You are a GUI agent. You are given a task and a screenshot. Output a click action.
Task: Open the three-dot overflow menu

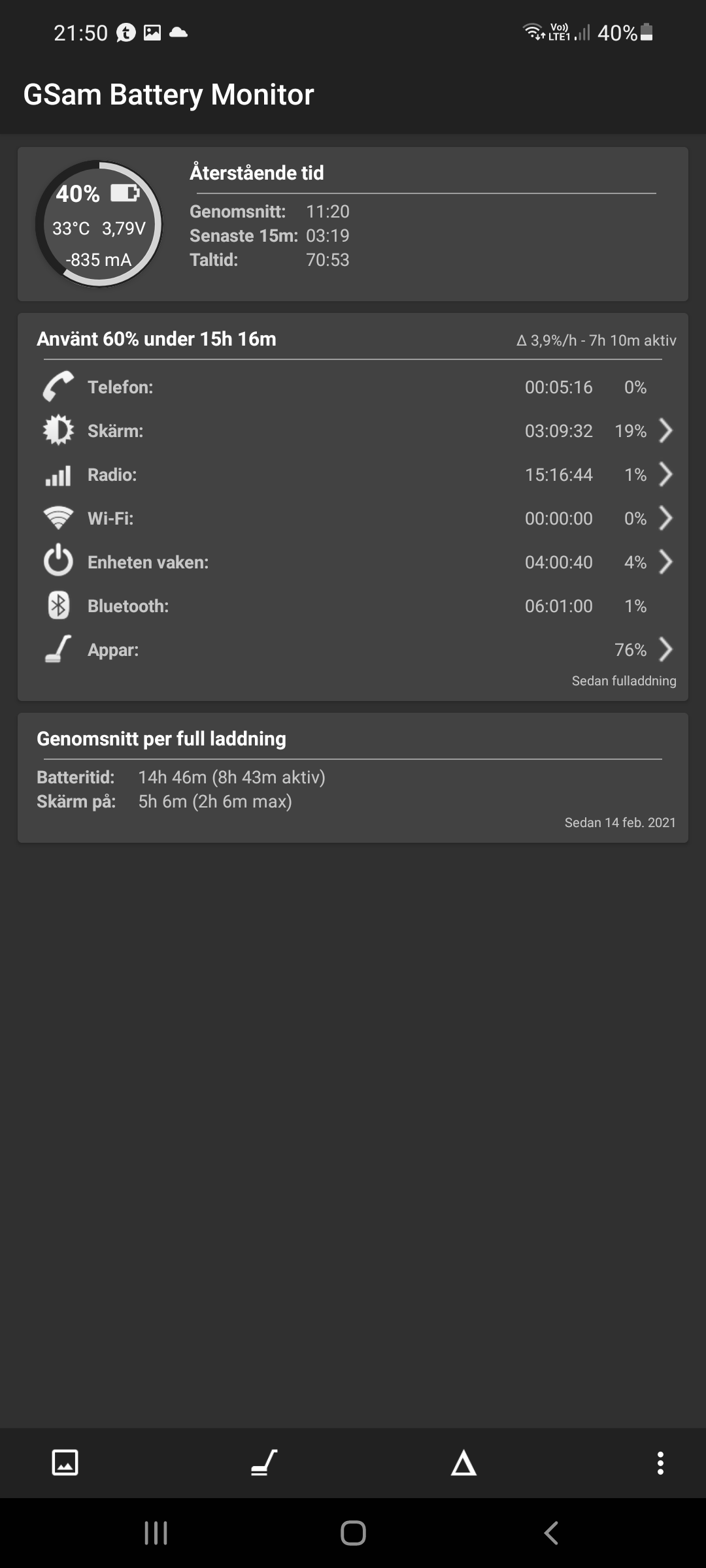[660, 1463]
